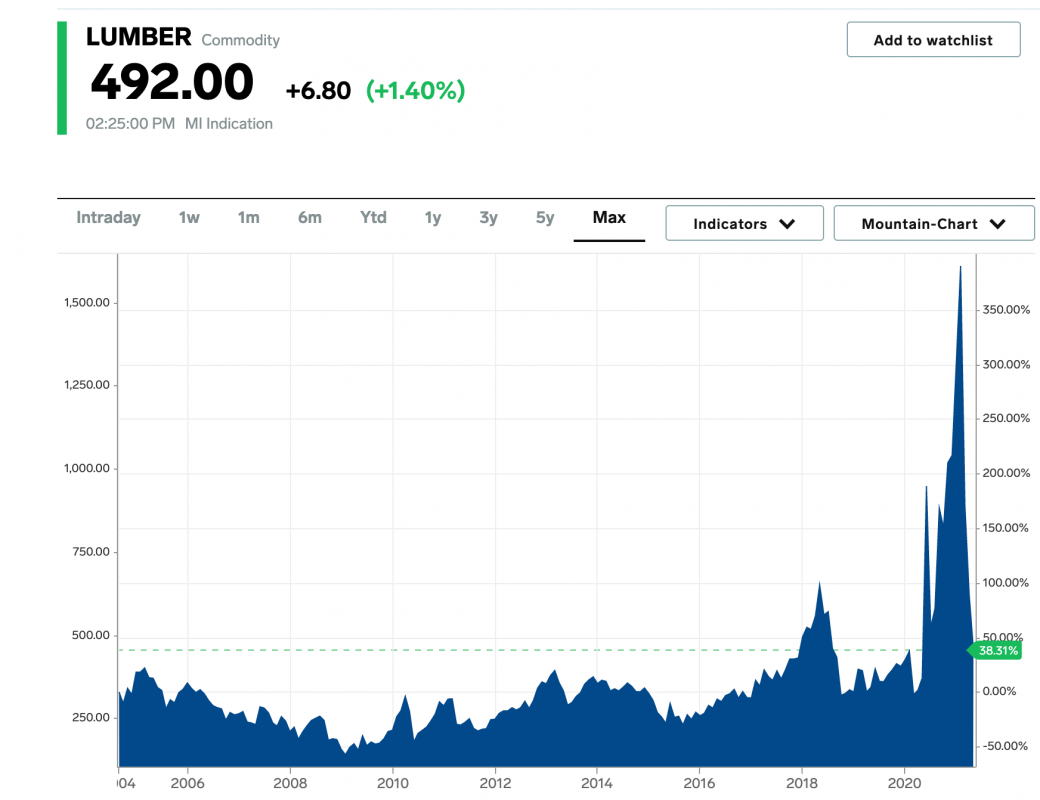
Task: Switch to the Ytd time range
Action: (373, 218)
